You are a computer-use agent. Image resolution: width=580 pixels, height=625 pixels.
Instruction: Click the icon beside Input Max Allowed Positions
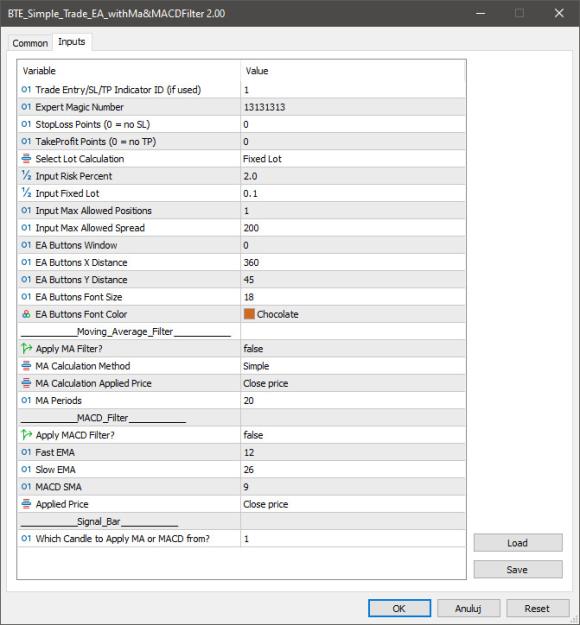(x=26, y=210)
